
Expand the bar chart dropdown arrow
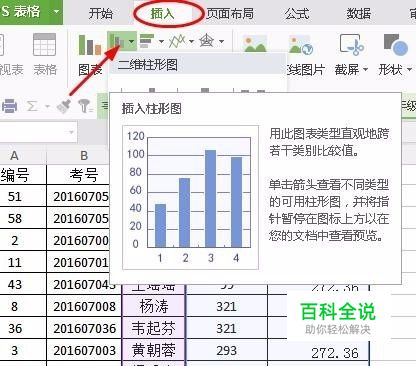tap(161, 41)
